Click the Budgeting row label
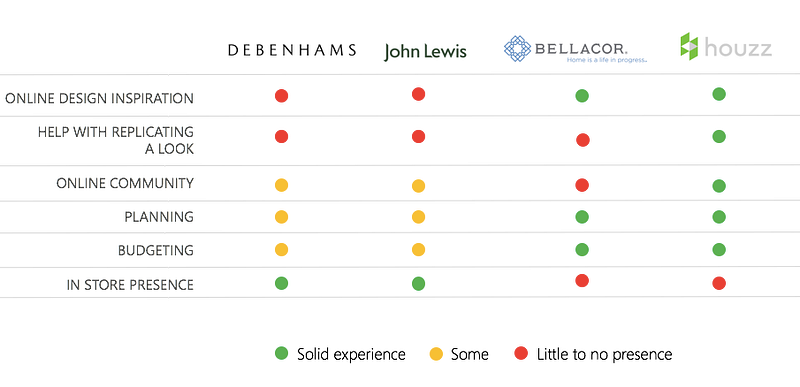Screen dimensions: 800x387 point(156,251)
